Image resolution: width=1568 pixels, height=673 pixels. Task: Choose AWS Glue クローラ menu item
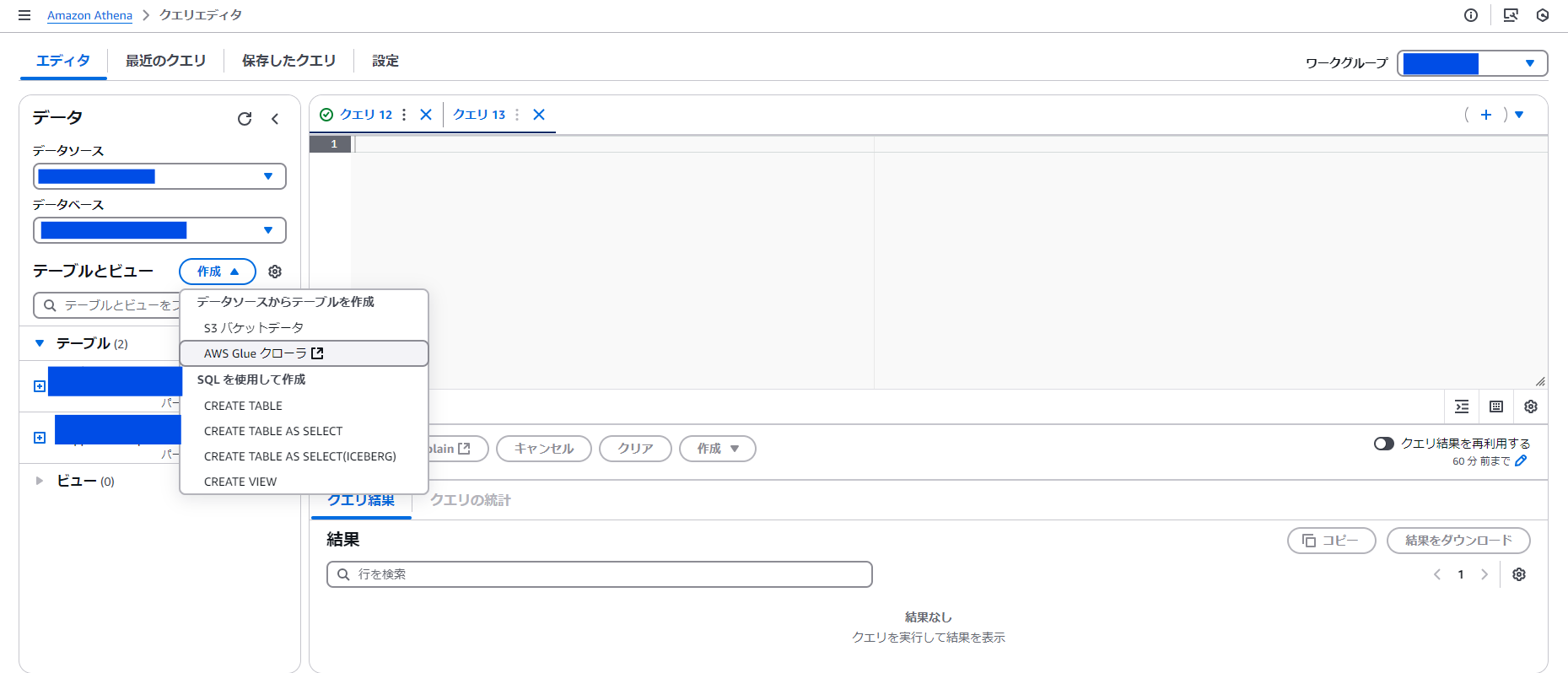click(x=304, y=353)
